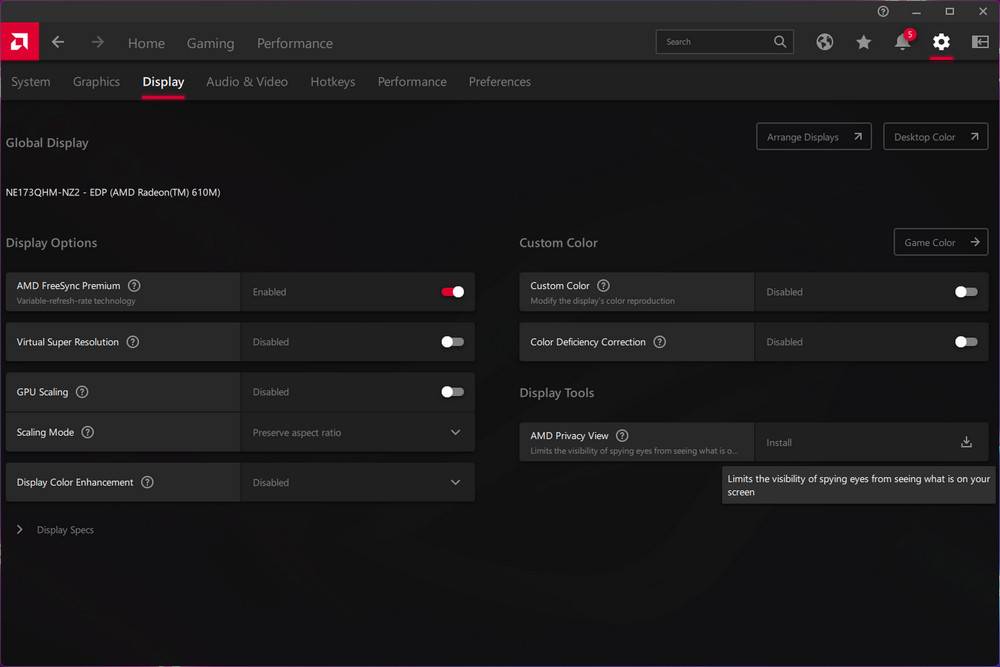
Task: Turn on the Custom Color toggle
Action: click(x=966, y=292)
